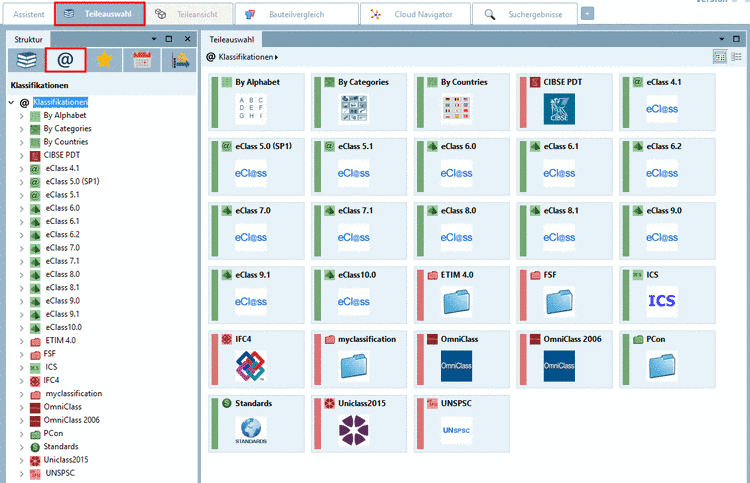The height and width of the screenshot is (483, 750).
Task: Switch to the Suchergebnisse tab
Action: tap(525, 14)
